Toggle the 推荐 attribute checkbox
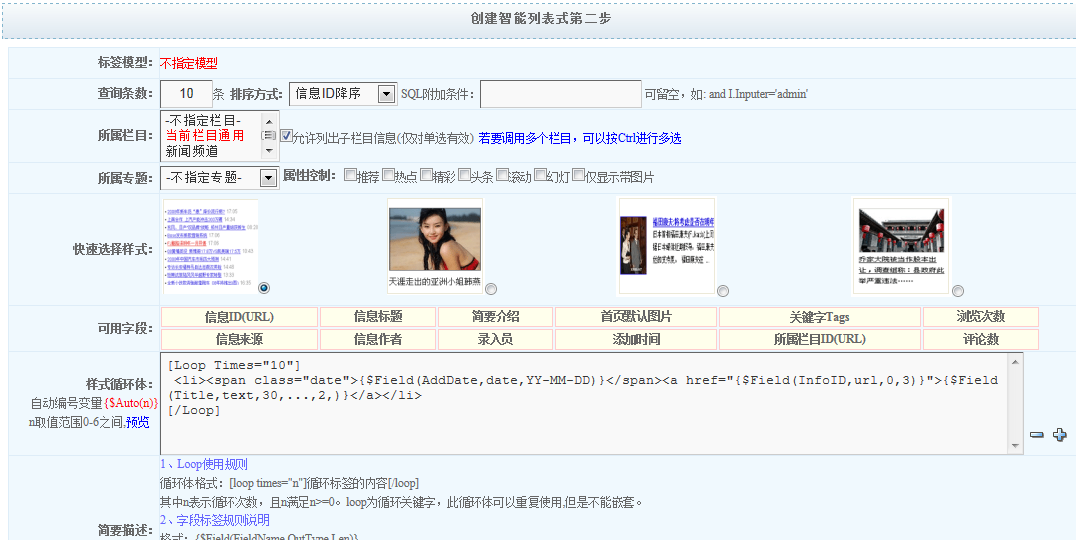Viewport: 1076px width, 540px height. (x=350, y=175)
